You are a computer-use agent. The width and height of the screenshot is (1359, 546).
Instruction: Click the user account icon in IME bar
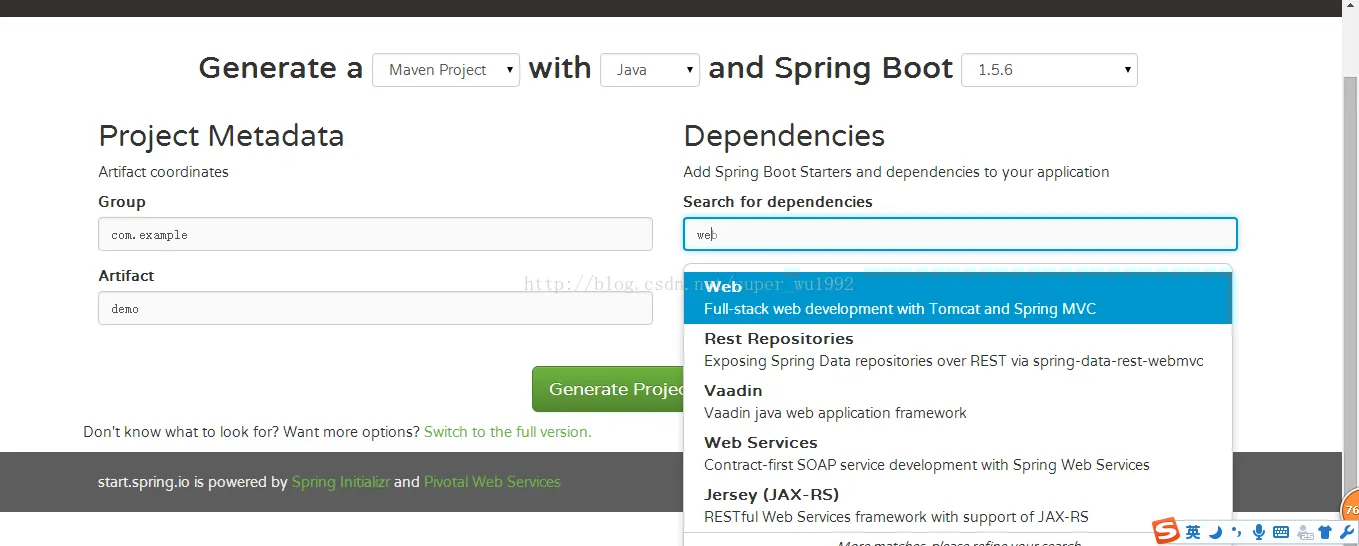[x=1304, y=532]
